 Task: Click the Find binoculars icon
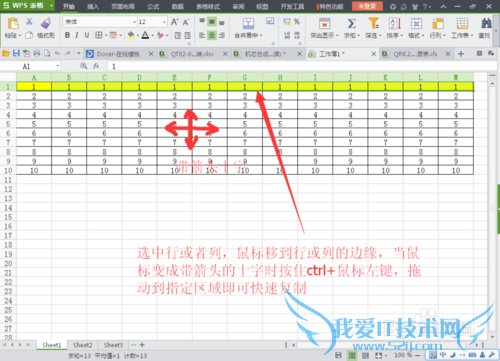pyautogui.click(x=486, y=23)
